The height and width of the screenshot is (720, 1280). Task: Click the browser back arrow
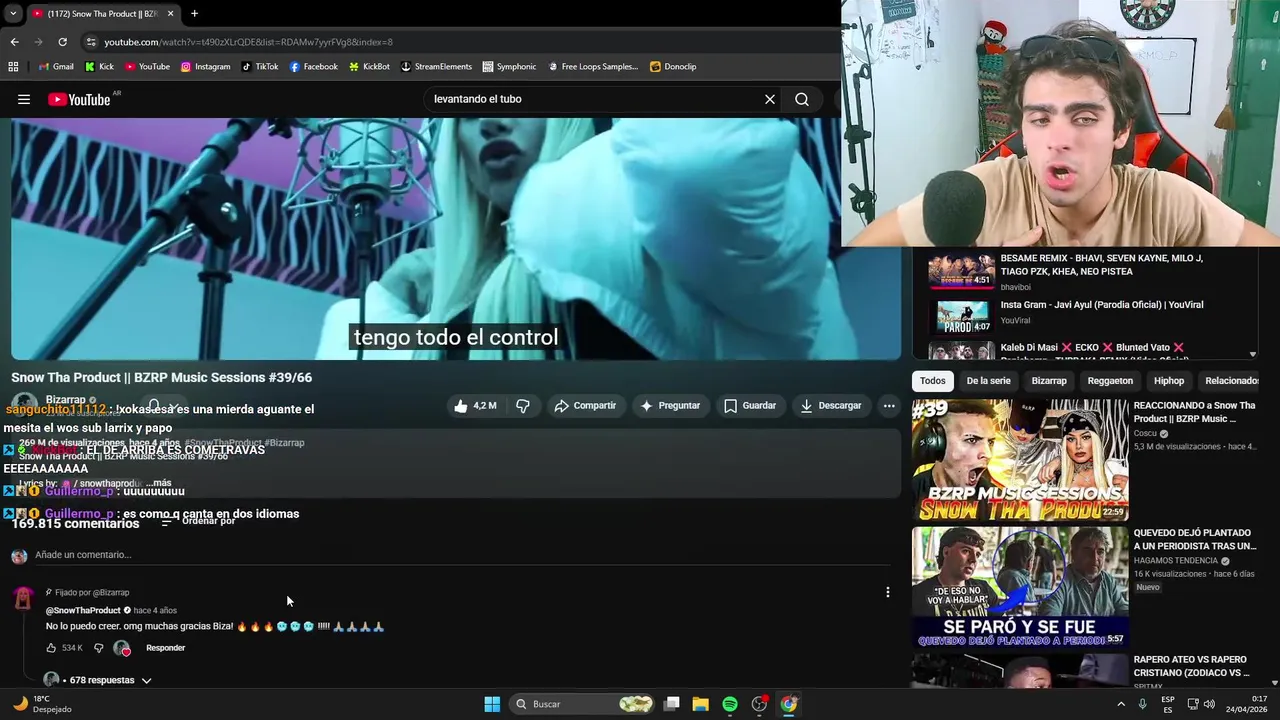point(14,42)
